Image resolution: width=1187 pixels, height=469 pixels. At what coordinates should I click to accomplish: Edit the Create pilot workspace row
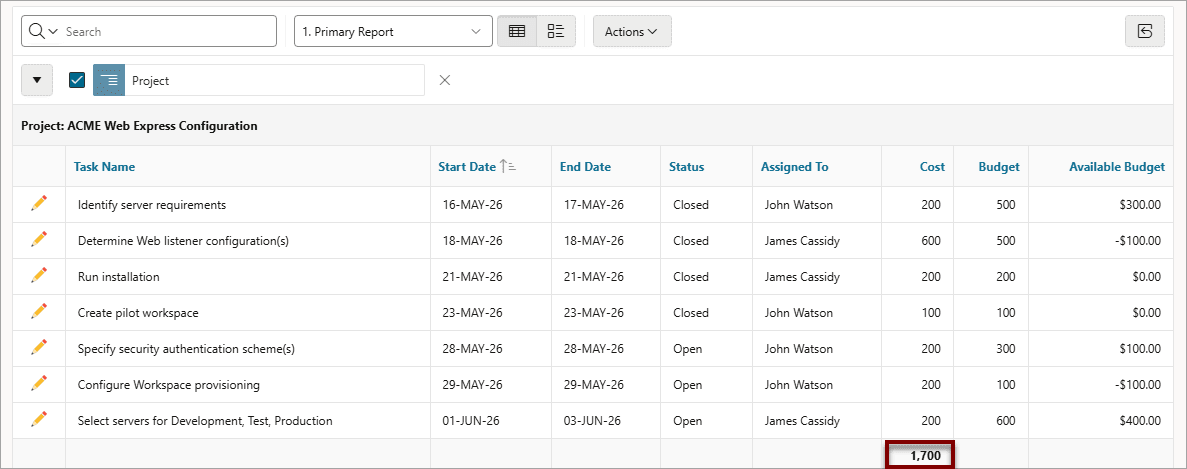coord(39,312)
